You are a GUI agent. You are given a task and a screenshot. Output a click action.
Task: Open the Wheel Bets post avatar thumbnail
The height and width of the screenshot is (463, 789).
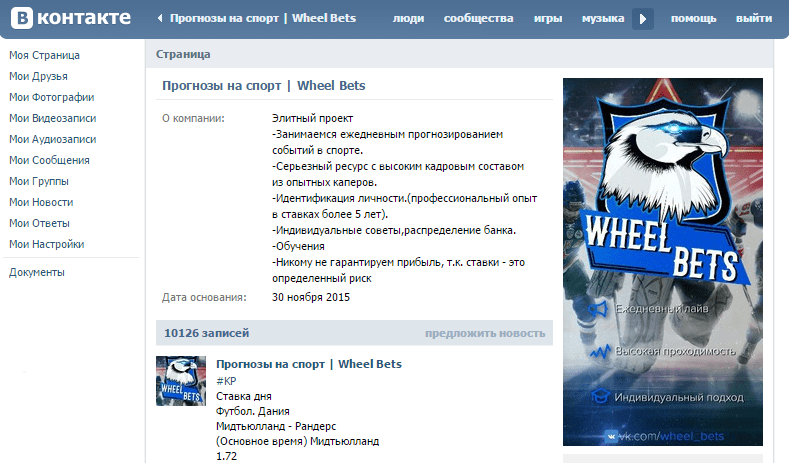point(181,381)
